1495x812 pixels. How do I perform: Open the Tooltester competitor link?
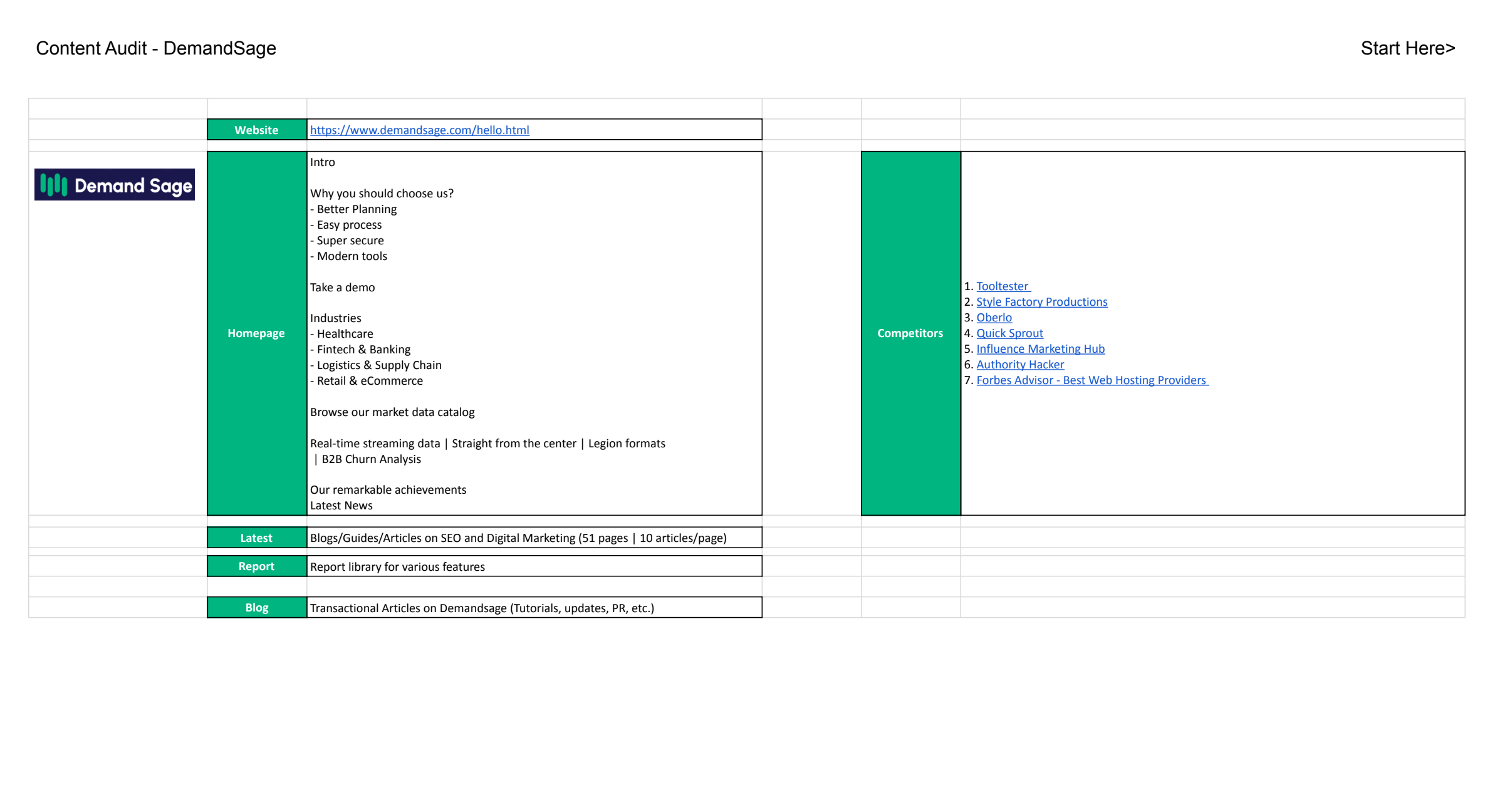click(x=1003, y=286)
